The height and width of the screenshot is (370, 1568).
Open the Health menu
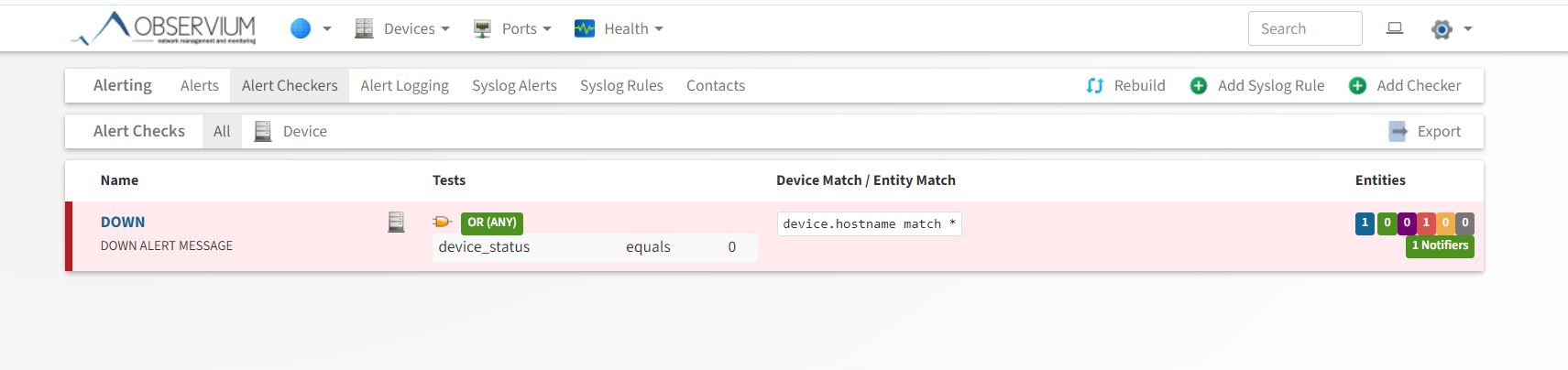(619, 28)
